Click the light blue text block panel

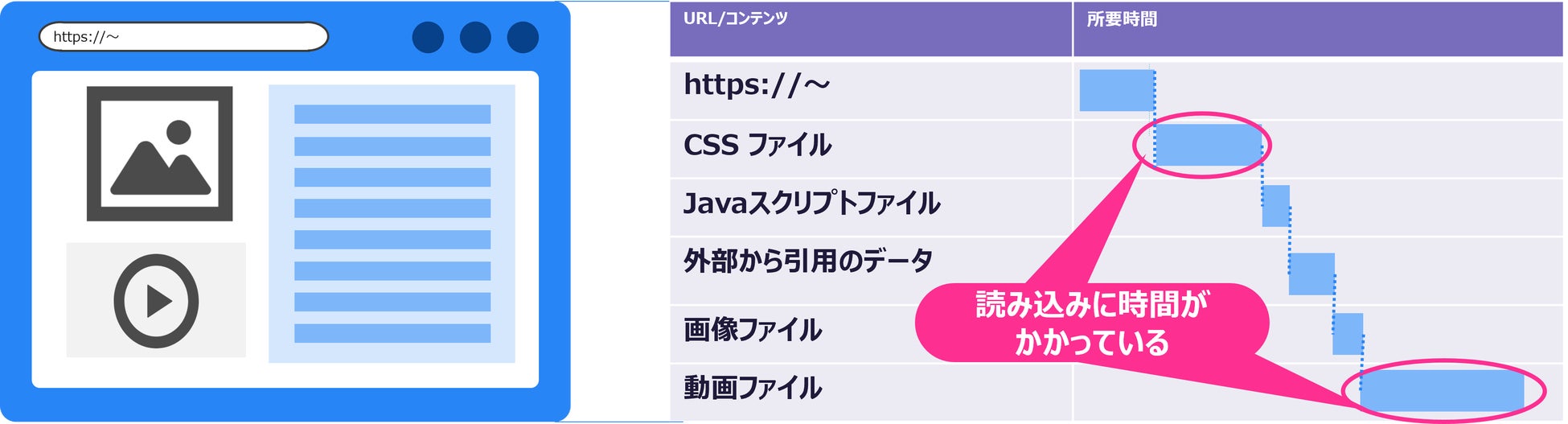[x=392, y=224]
